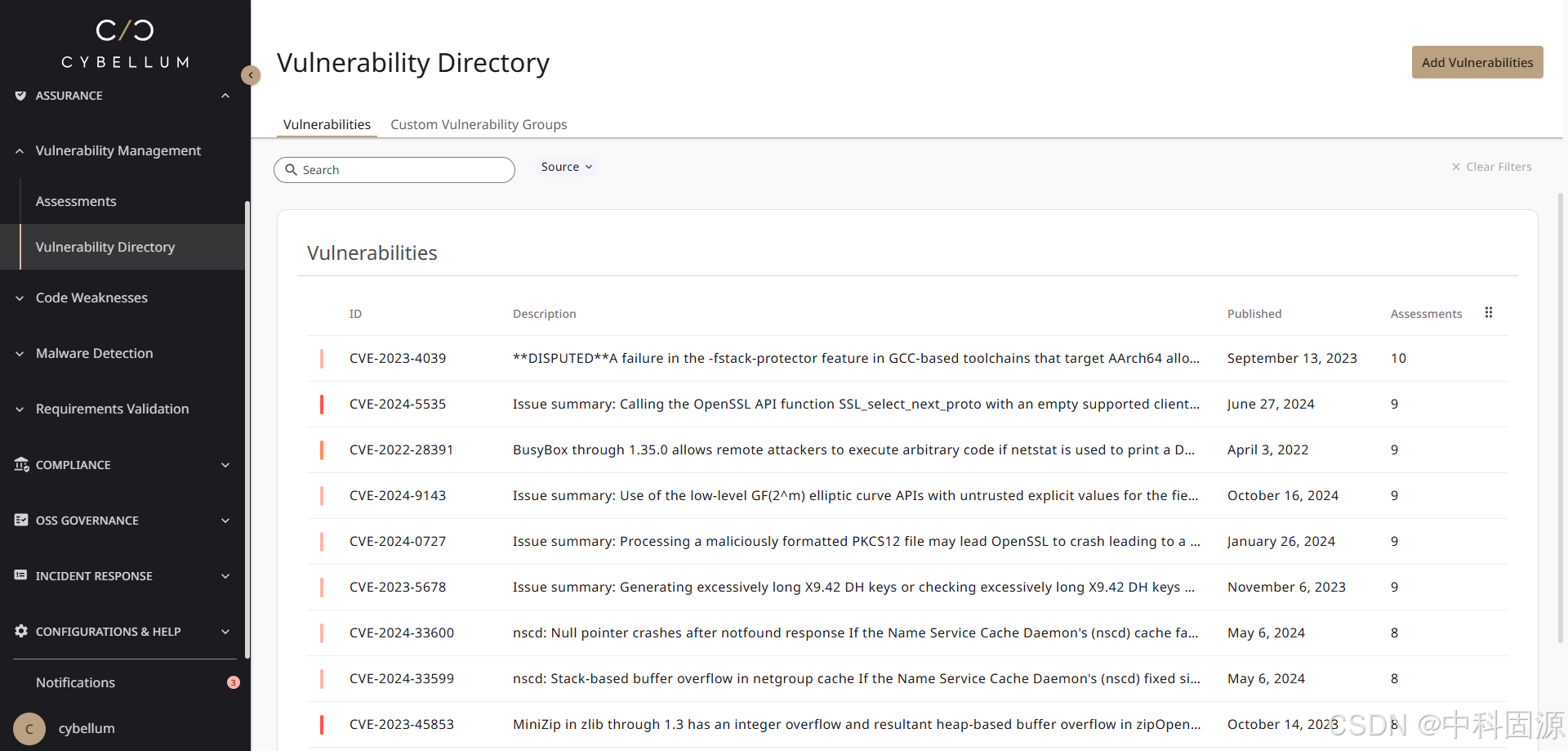Open CVE-2022-28391 entry
This screenshot has height=751, width=1568.
pyautogui.click(x=401, y=449)
